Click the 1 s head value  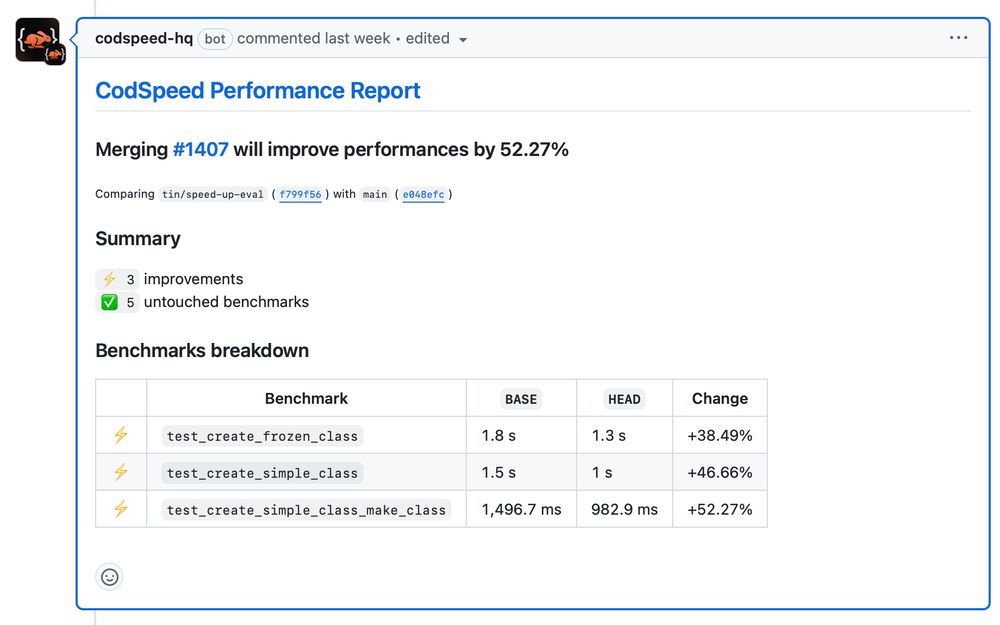(602, 473)
